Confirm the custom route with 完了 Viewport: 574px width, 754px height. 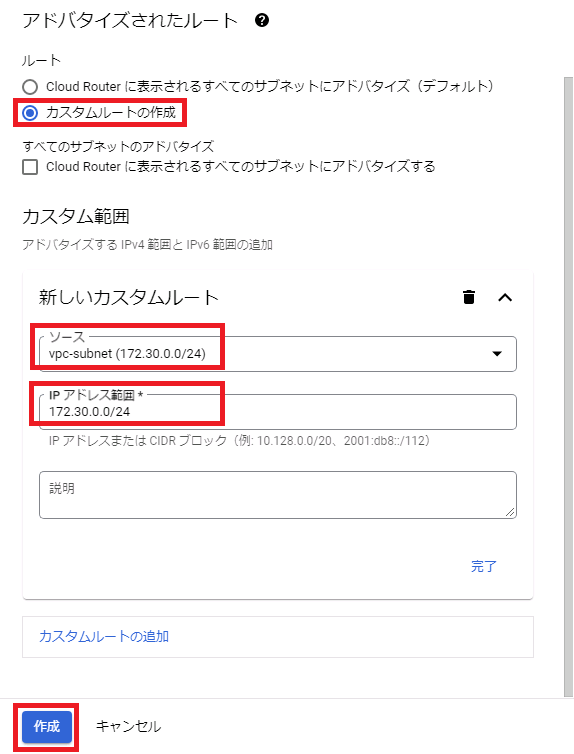(483, 566)
